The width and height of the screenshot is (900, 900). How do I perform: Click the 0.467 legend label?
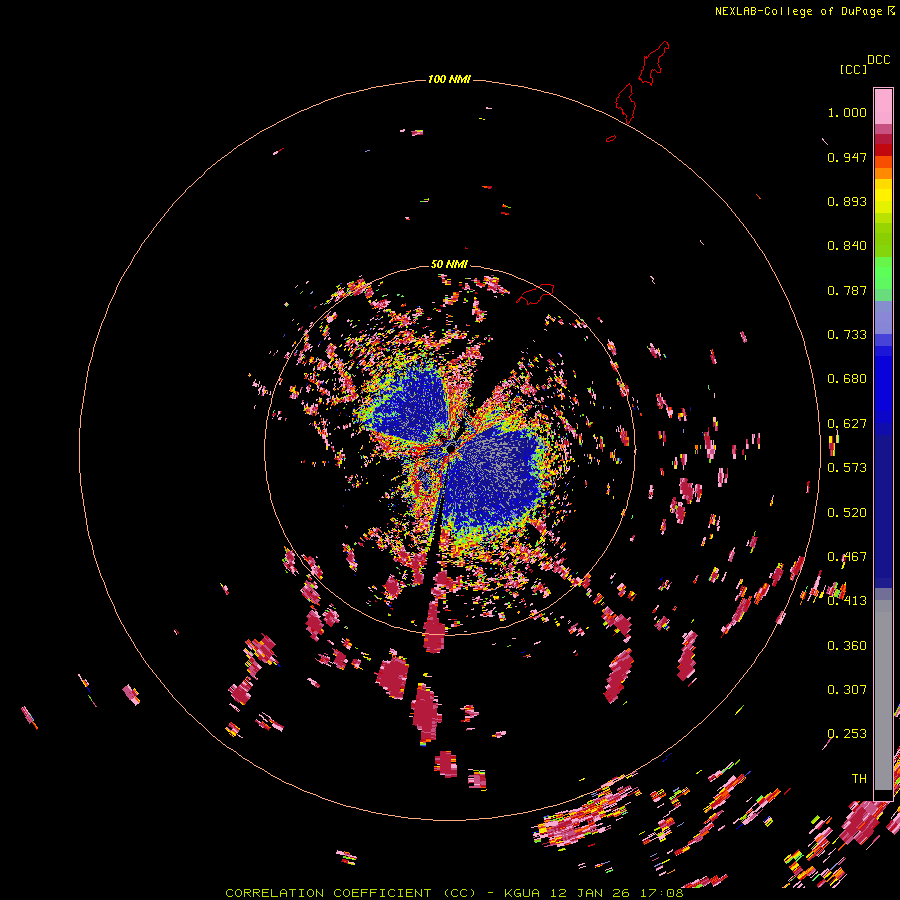point(847,557)
